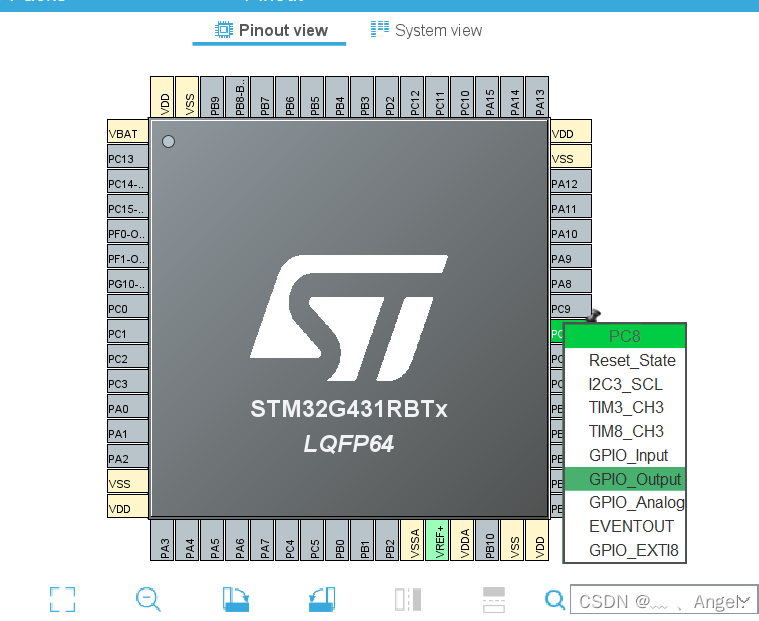Select pin PA1 on the left side
The width and height of the screenshot is (759, 621).
128,431
